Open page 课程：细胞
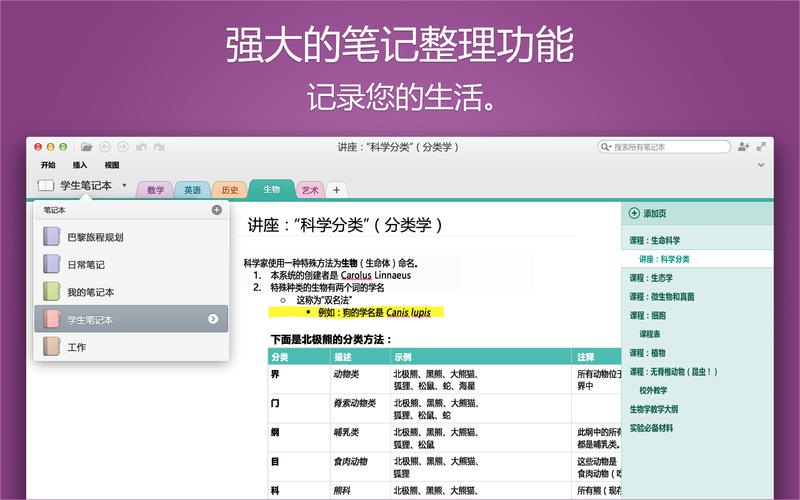The width and height of the screenshot is (800, 500). coord(697,315)
